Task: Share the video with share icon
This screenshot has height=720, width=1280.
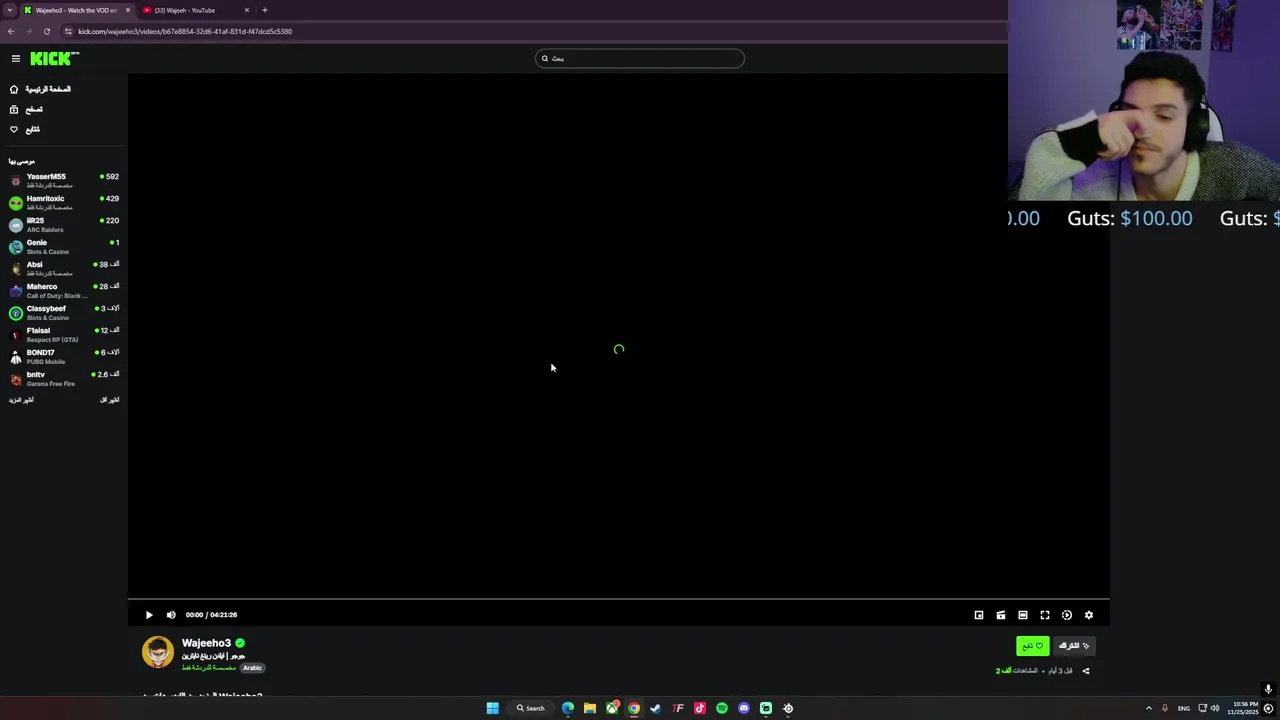Action: tap(1086, 671)
